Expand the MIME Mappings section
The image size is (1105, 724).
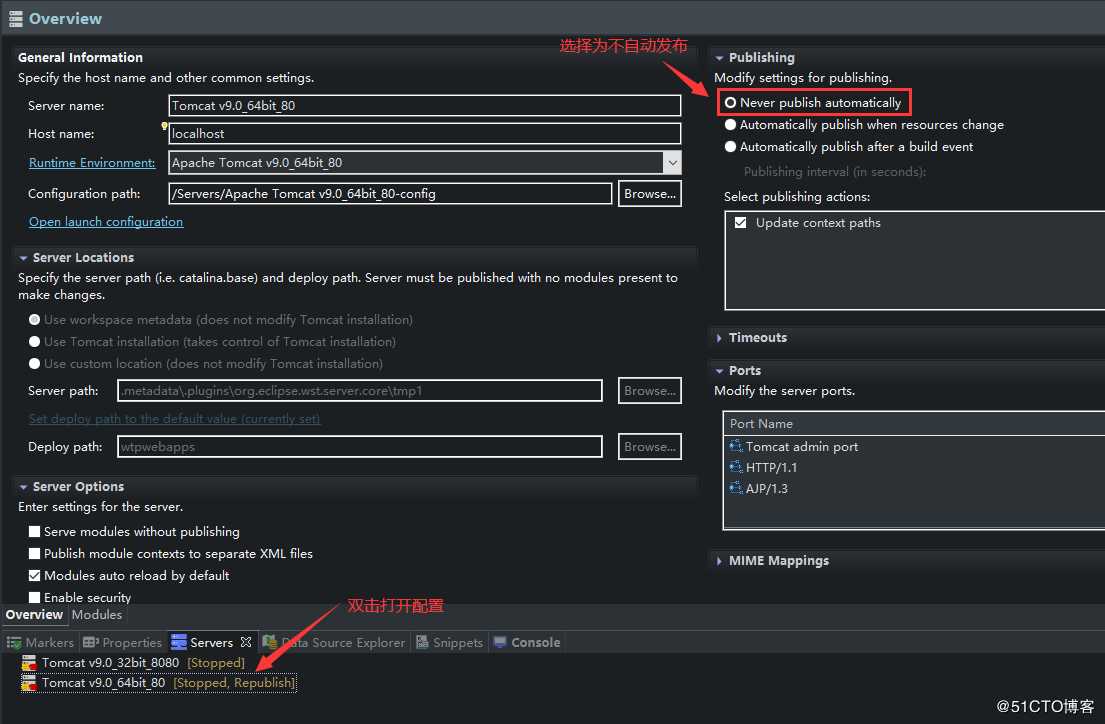click(719, 561)
